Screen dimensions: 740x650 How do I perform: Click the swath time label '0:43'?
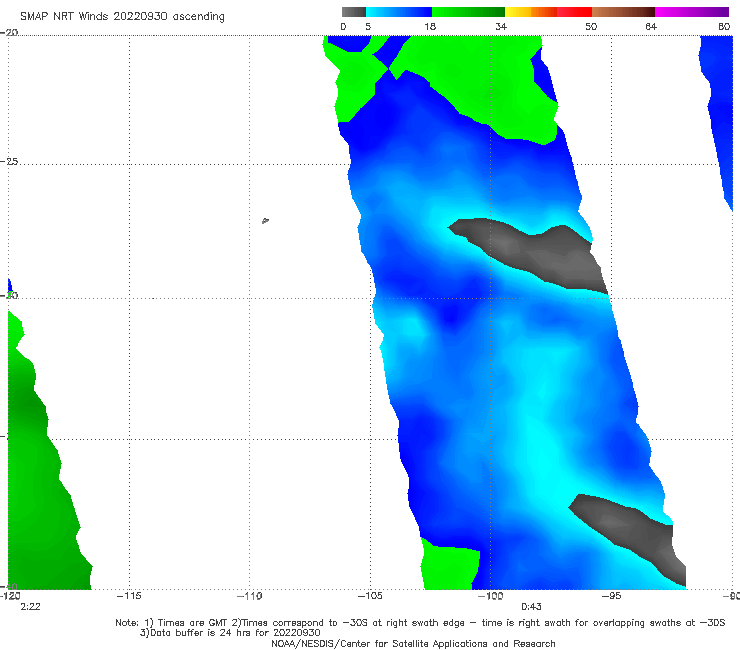[531, 607]
